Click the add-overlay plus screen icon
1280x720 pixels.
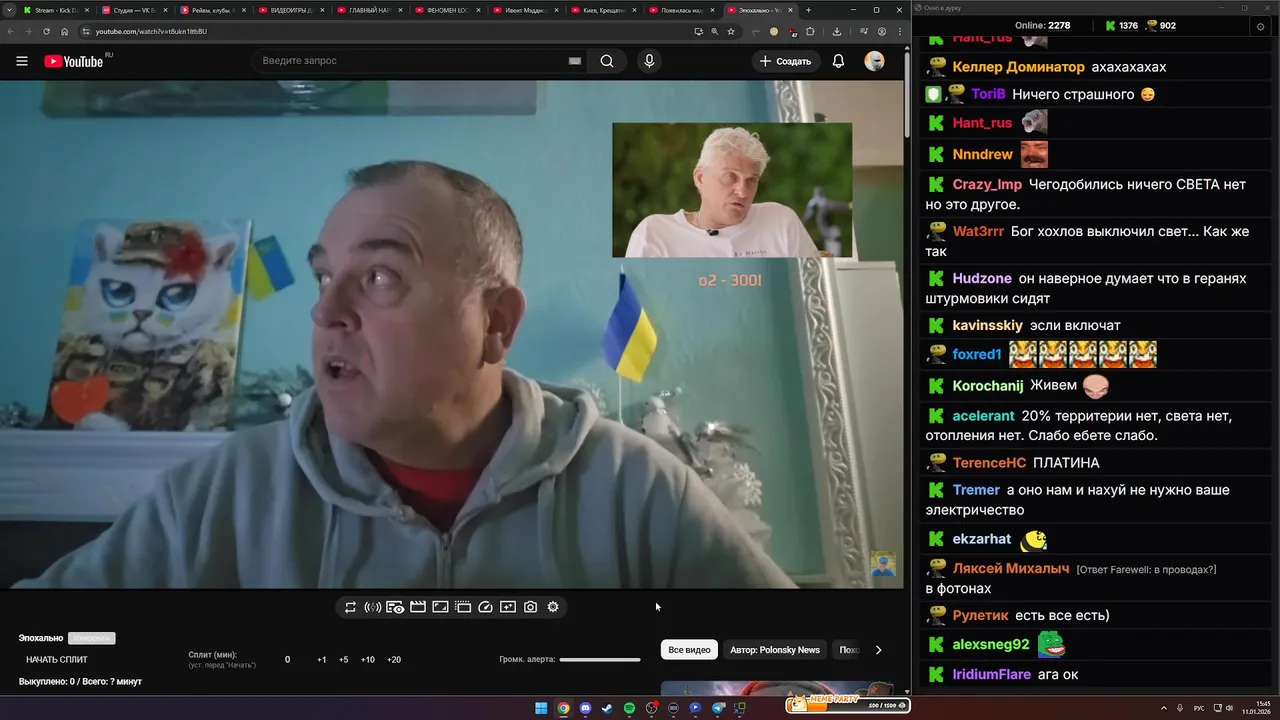pos(508,607)
